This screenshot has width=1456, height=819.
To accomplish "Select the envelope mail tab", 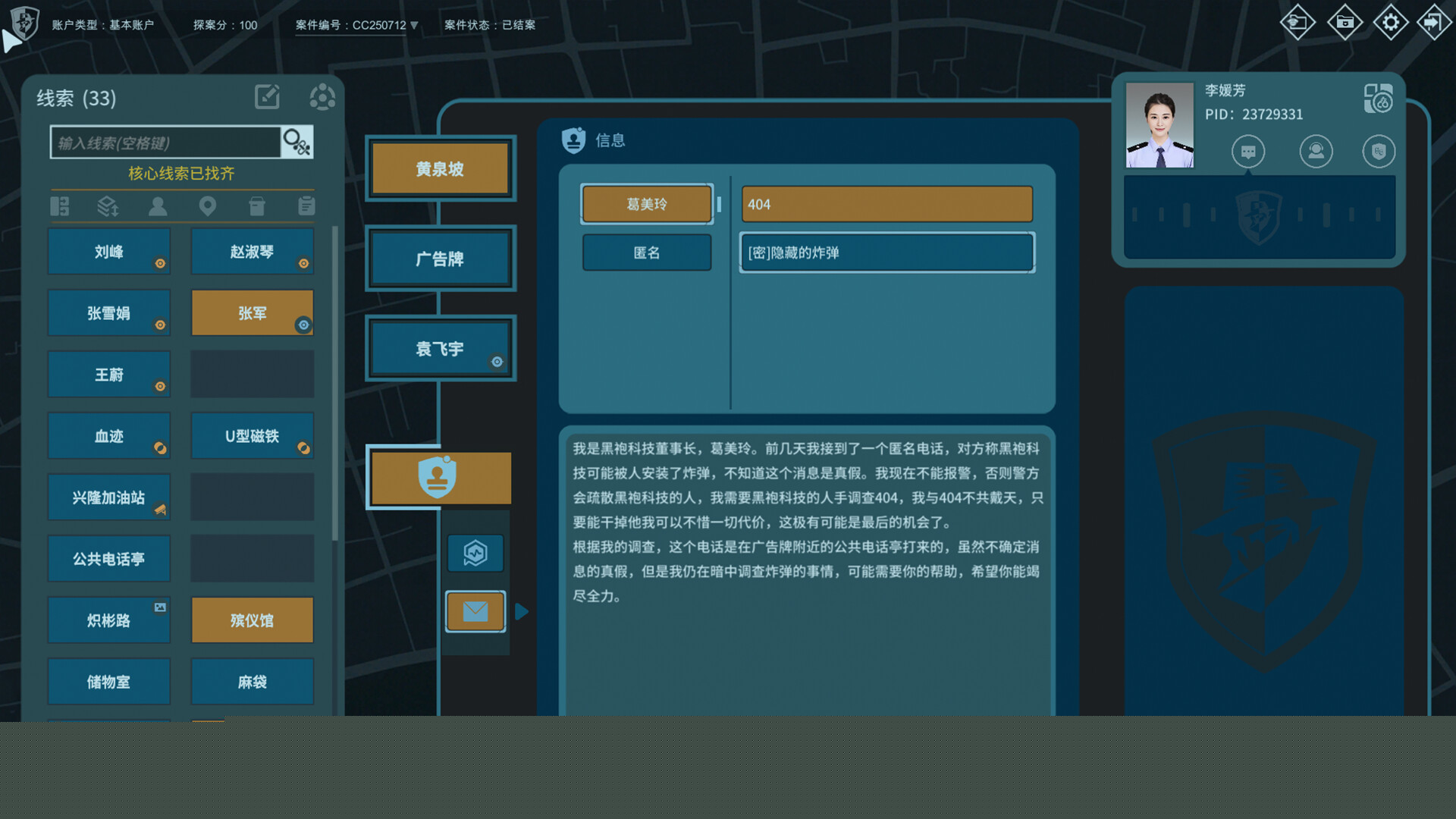I will point(475,611).
